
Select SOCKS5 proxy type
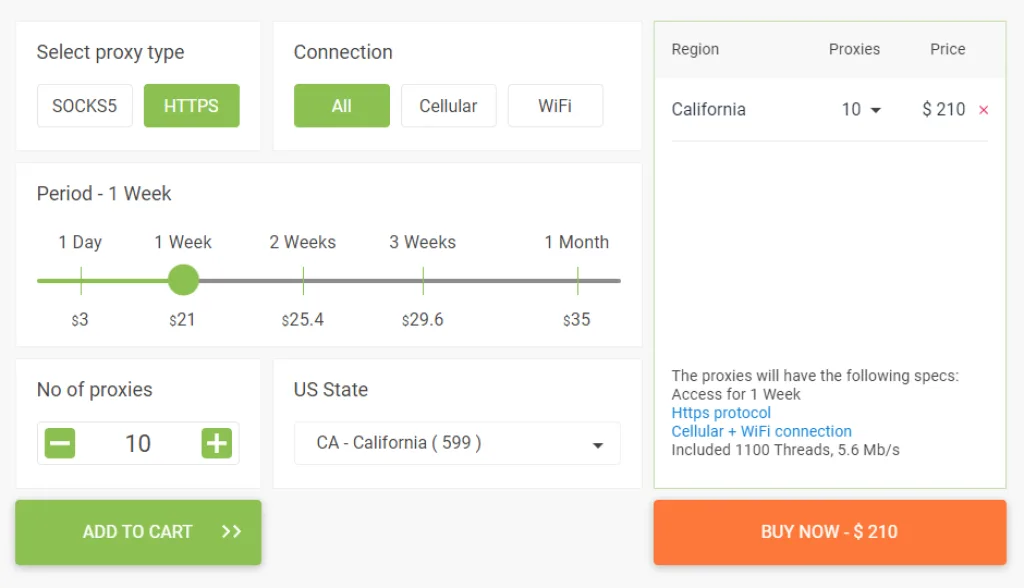point(85,106)
